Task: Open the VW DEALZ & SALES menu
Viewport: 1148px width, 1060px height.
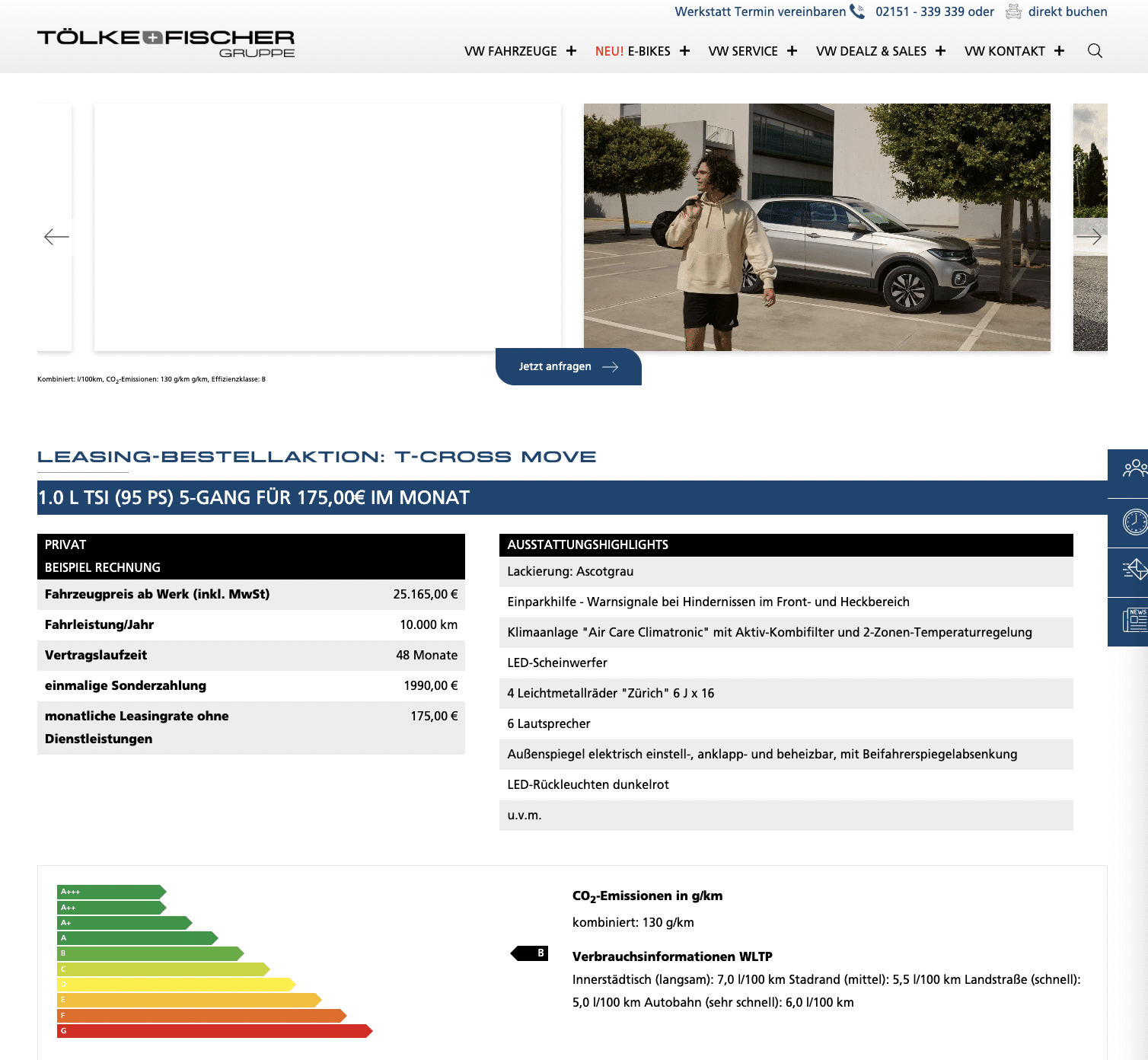Action: (x=871, y=51)
